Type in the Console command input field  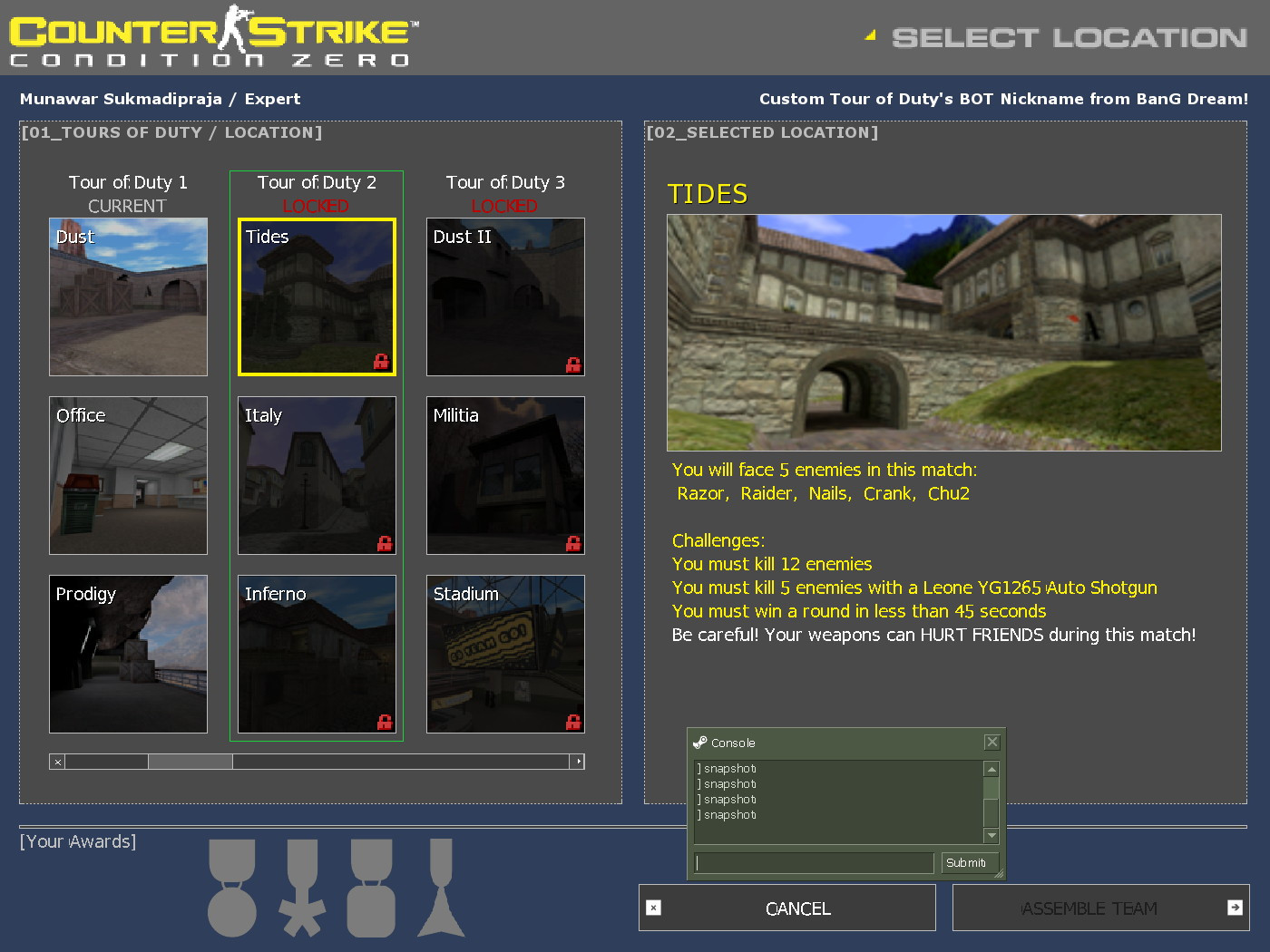[x=814, y=863]
